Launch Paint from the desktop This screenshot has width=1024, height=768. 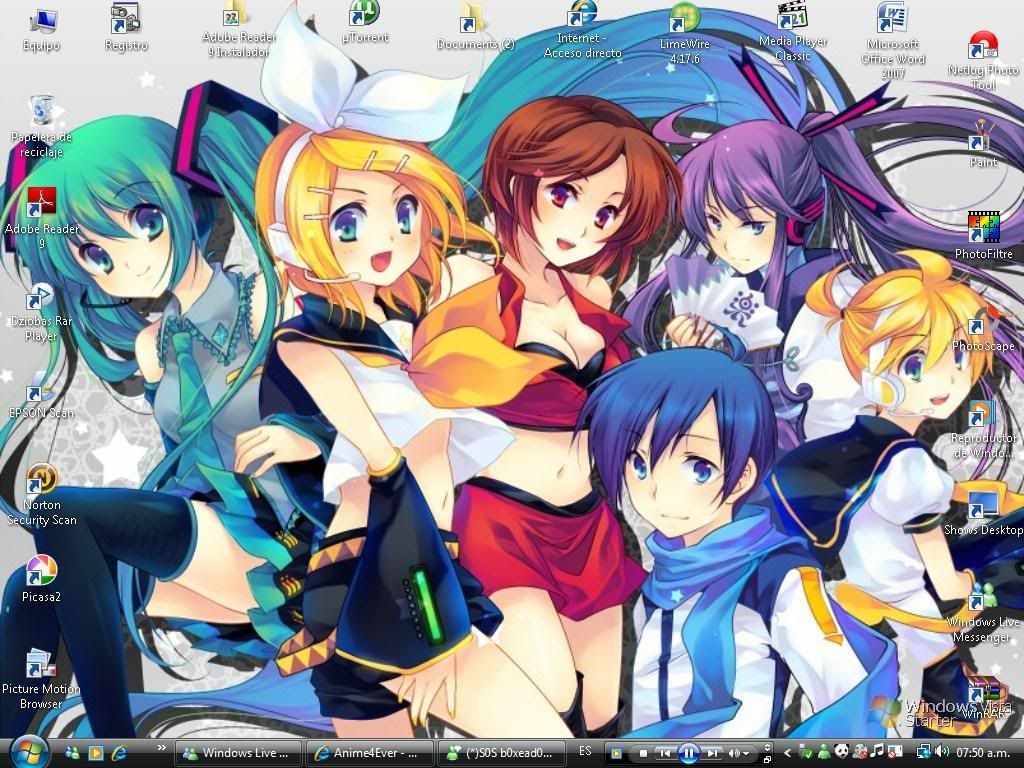[983, 145]
